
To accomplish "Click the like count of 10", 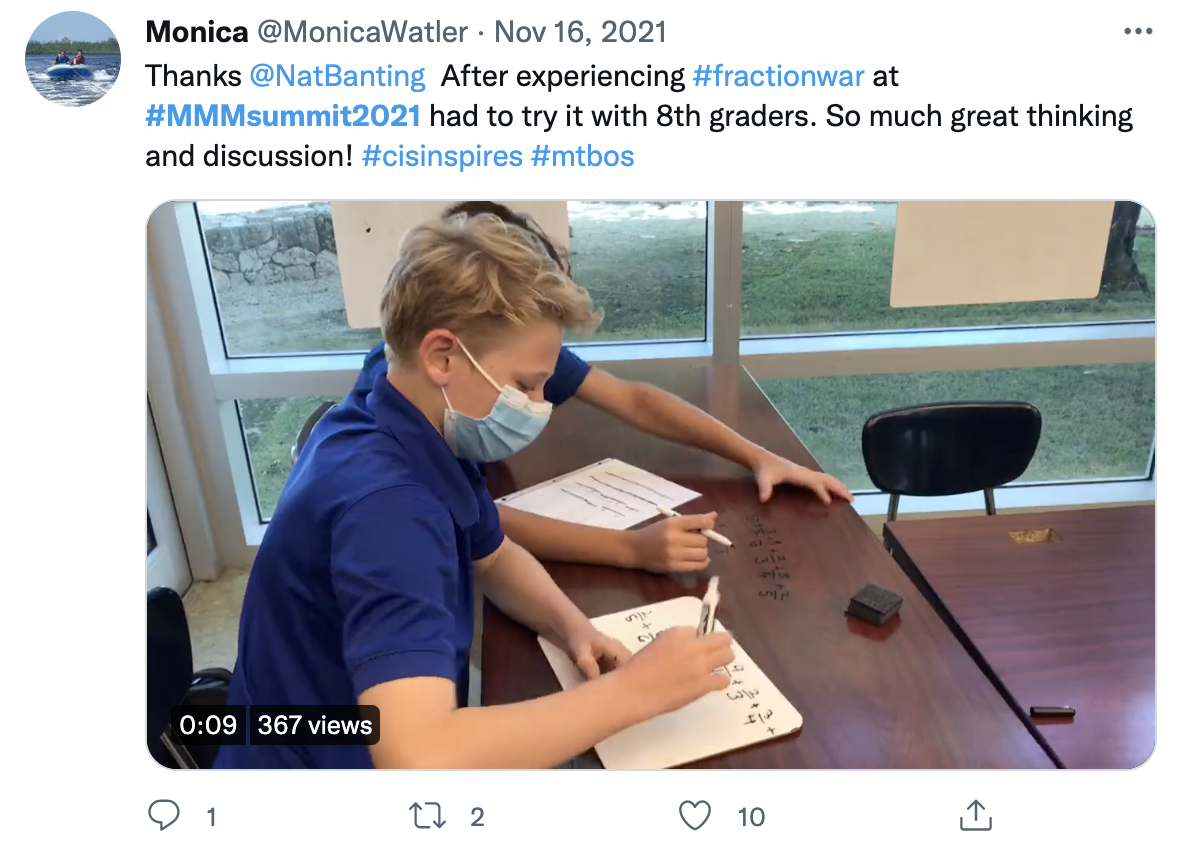I will tap(751, 817).
